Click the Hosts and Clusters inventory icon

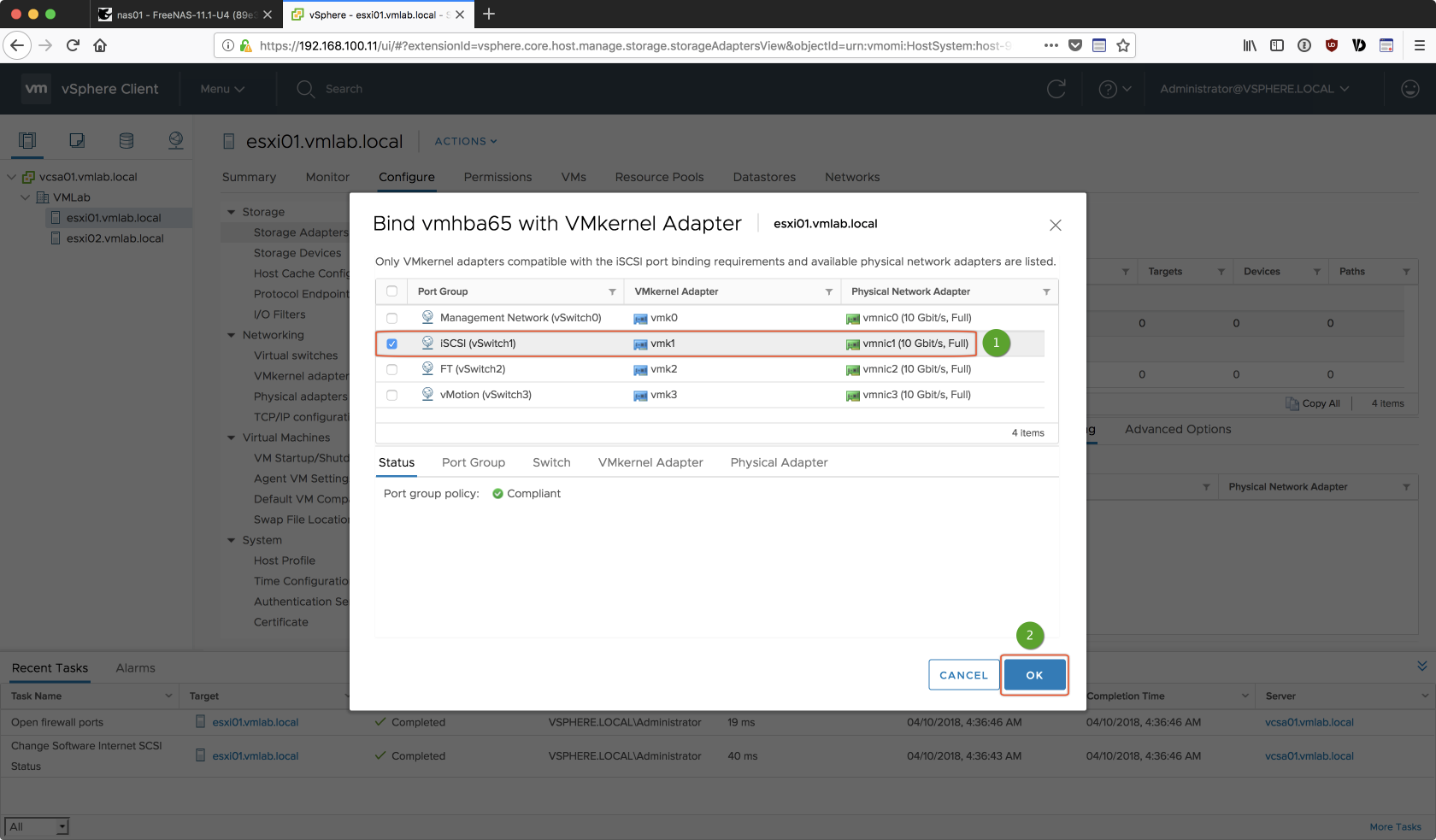point(27,141)
